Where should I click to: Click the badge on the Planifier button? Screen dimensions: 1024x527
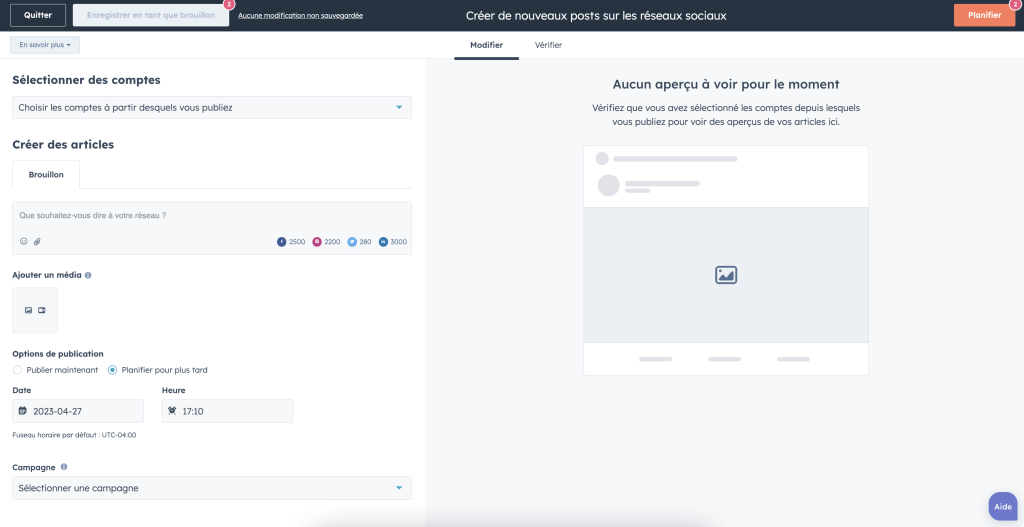(x=1014, y=4)
